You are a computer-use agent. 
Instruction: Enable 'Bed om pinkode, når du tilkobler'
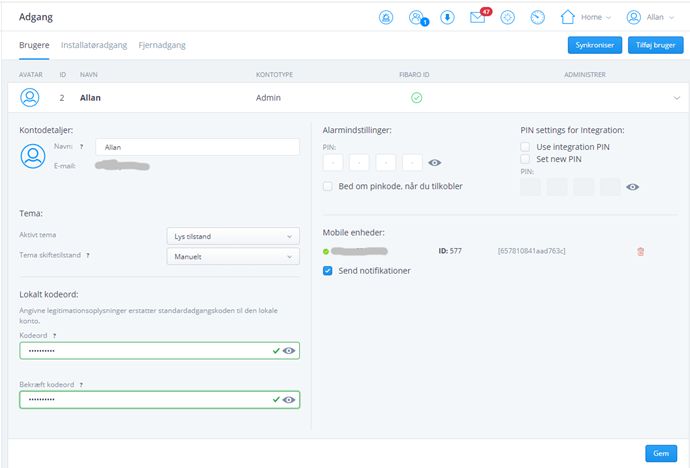(x=328, y=186)
